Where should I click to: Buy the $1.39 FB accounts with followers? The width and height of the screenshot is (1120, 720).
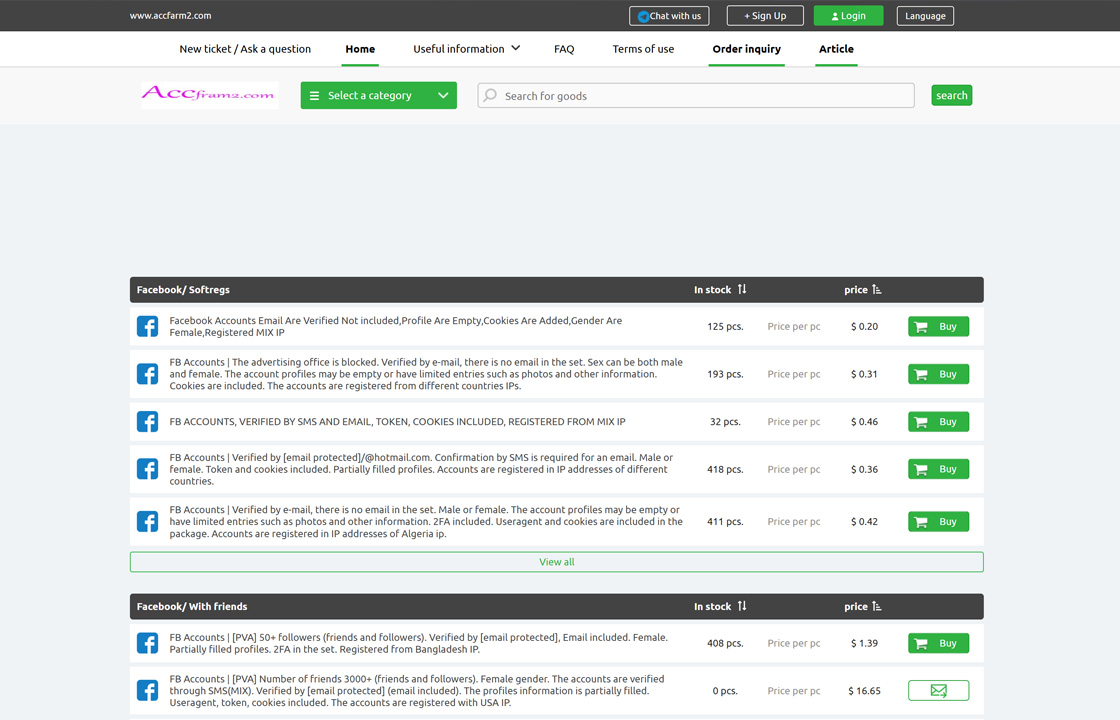(939, 643)
